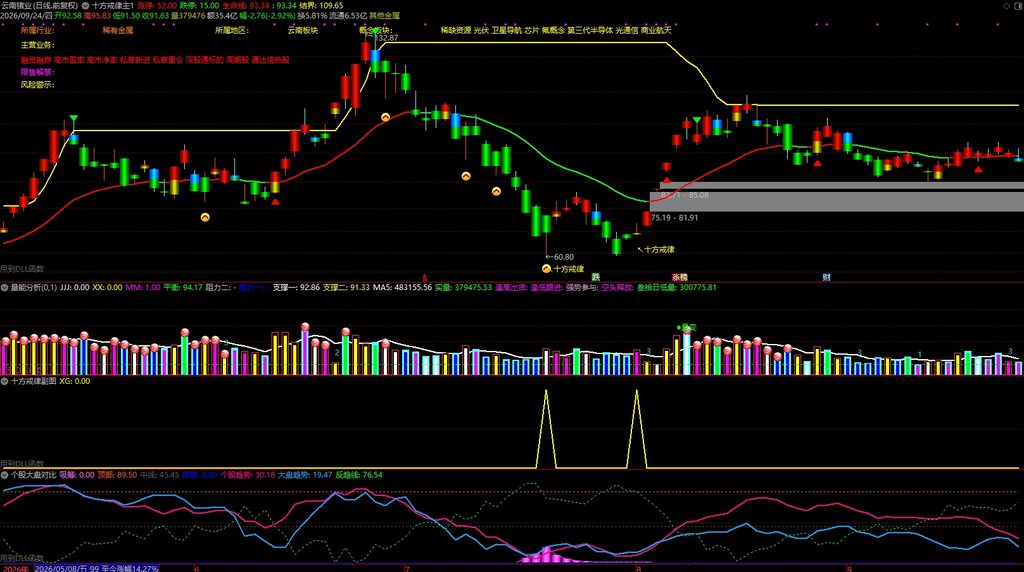Select the 第三代半导体 concept tag
The height and width of the screenshot is (572, 1024).
coord(590,30)
